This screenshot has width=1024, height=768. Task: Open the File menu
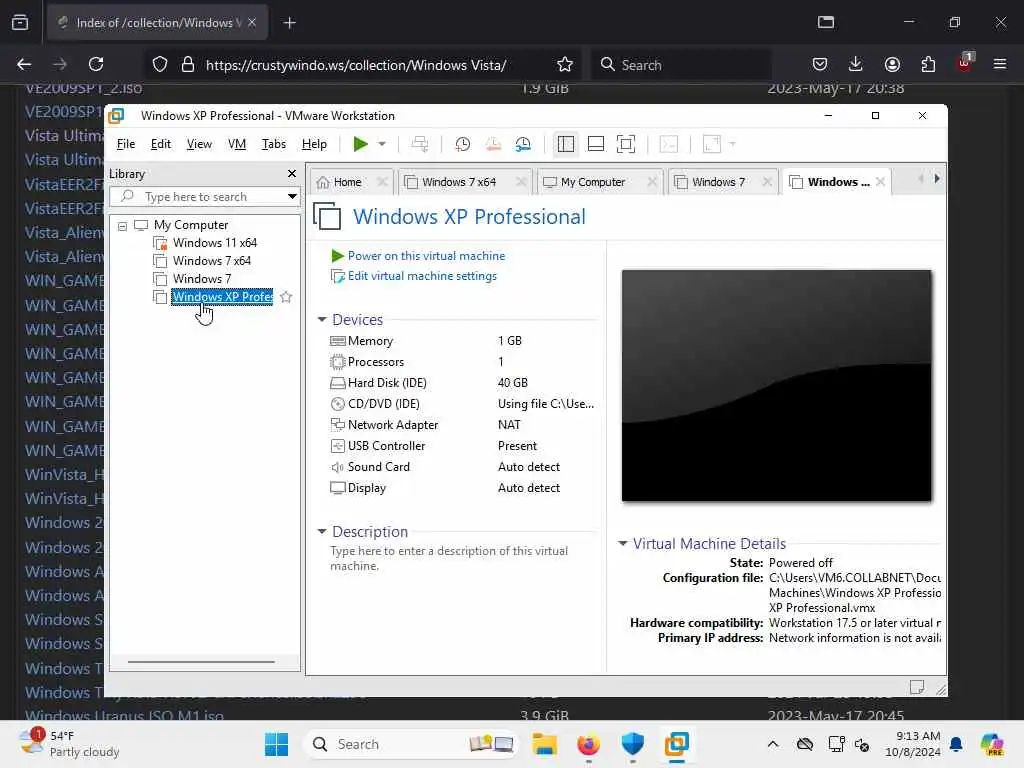tap(125, 144)
